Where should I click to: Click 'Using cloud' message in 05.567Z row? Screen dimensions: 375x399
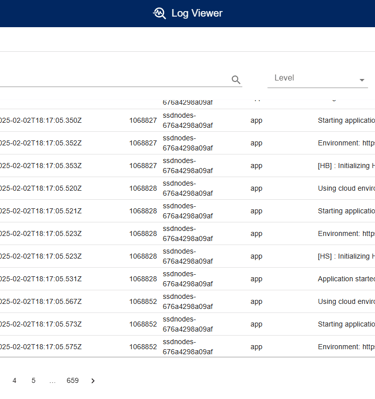pos(346,302)
